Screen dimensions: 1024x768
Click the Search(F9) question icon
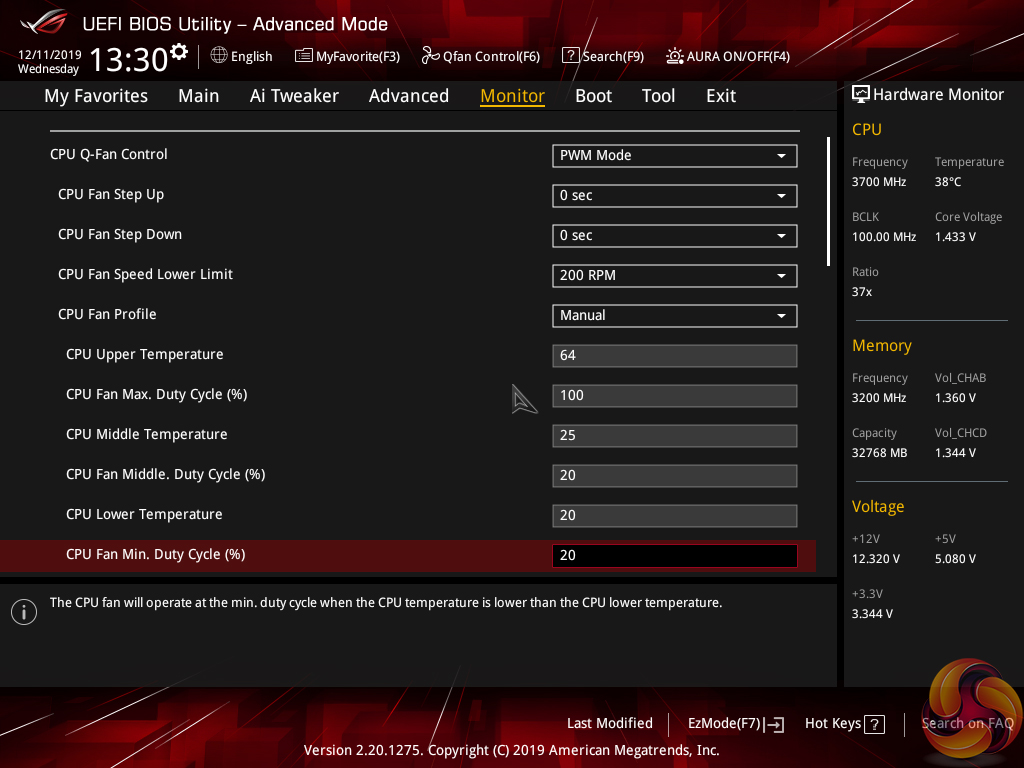570,56
